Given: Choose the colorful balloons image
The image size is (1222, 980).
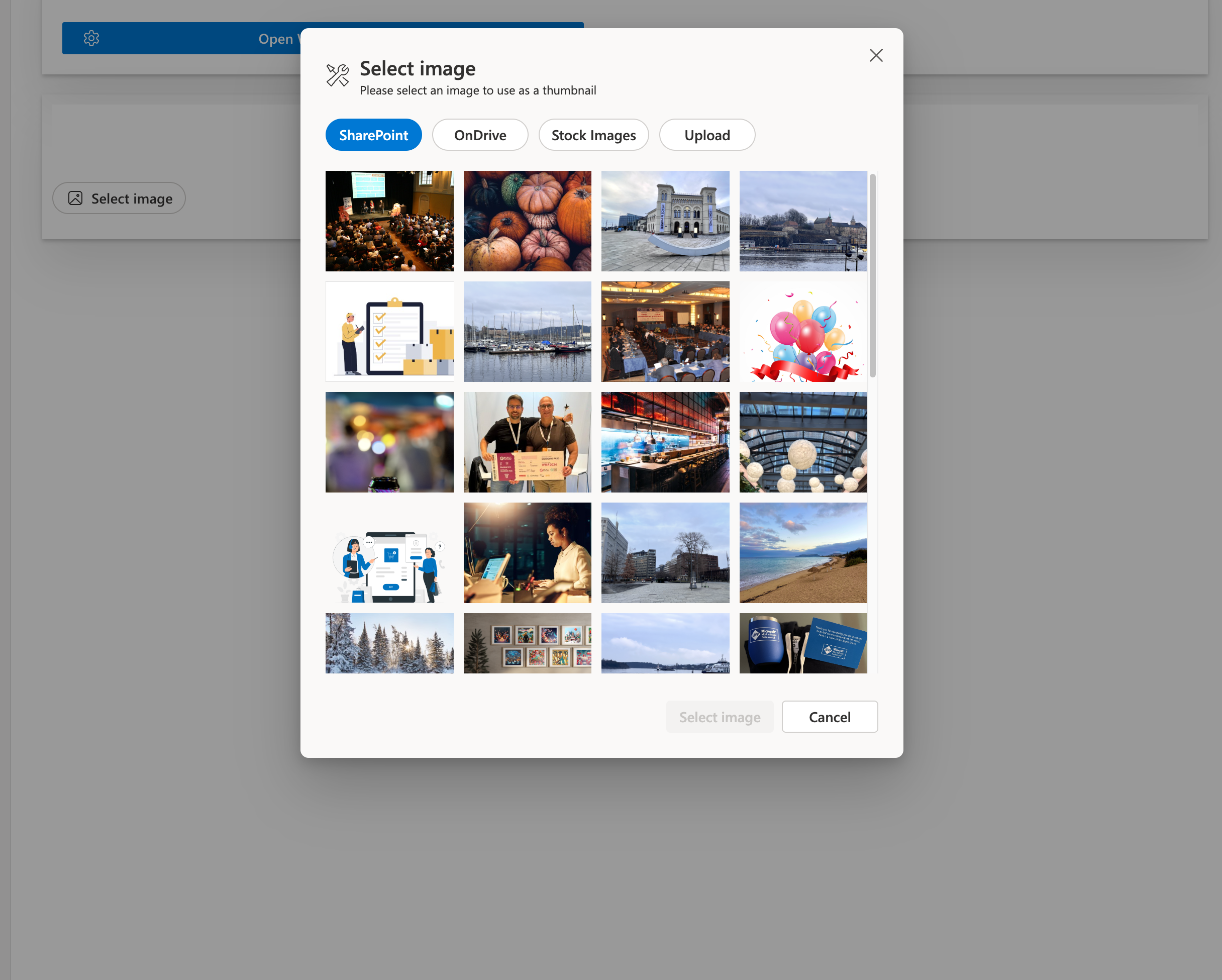Looking at the screenshot, I should click(x=802, y=332).
